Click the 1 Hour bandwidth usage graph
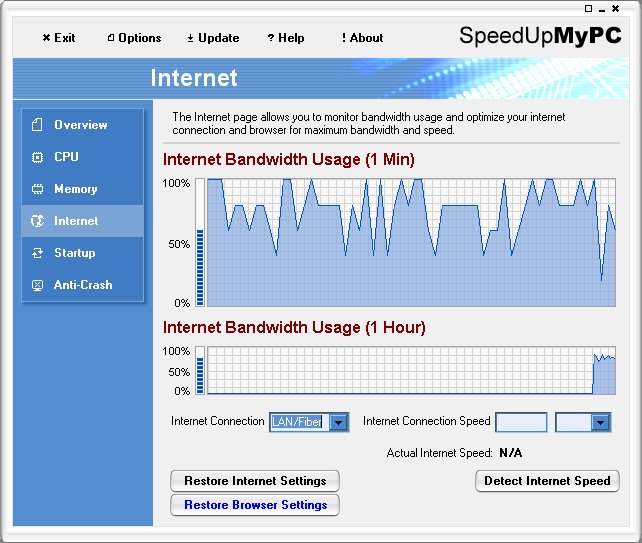 tap(411, 370)
